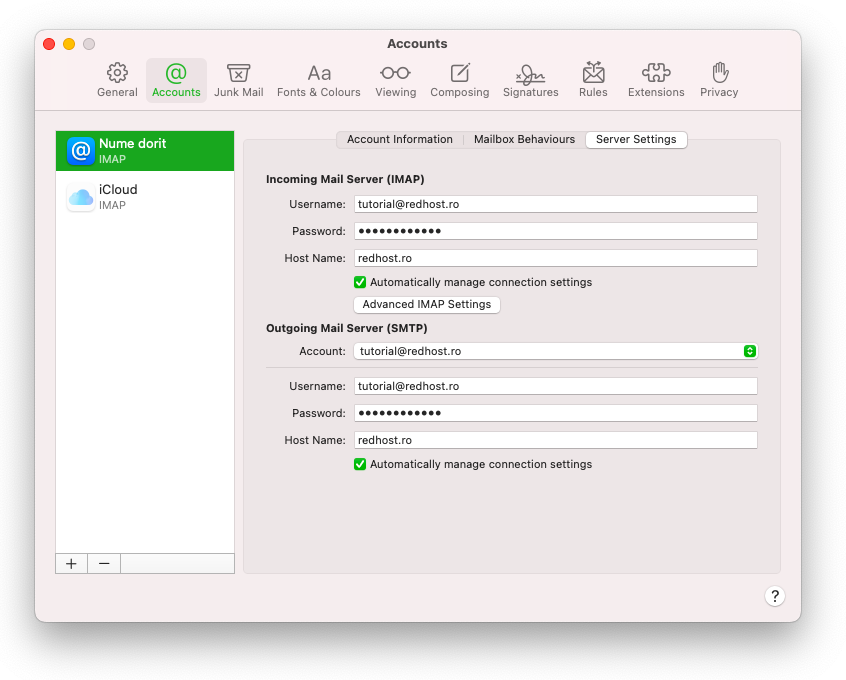Image resolution: width=846 pixels, height=680 pixels.
Task: Select the iCloud account in the list
Action: click(x=145, y=197)
